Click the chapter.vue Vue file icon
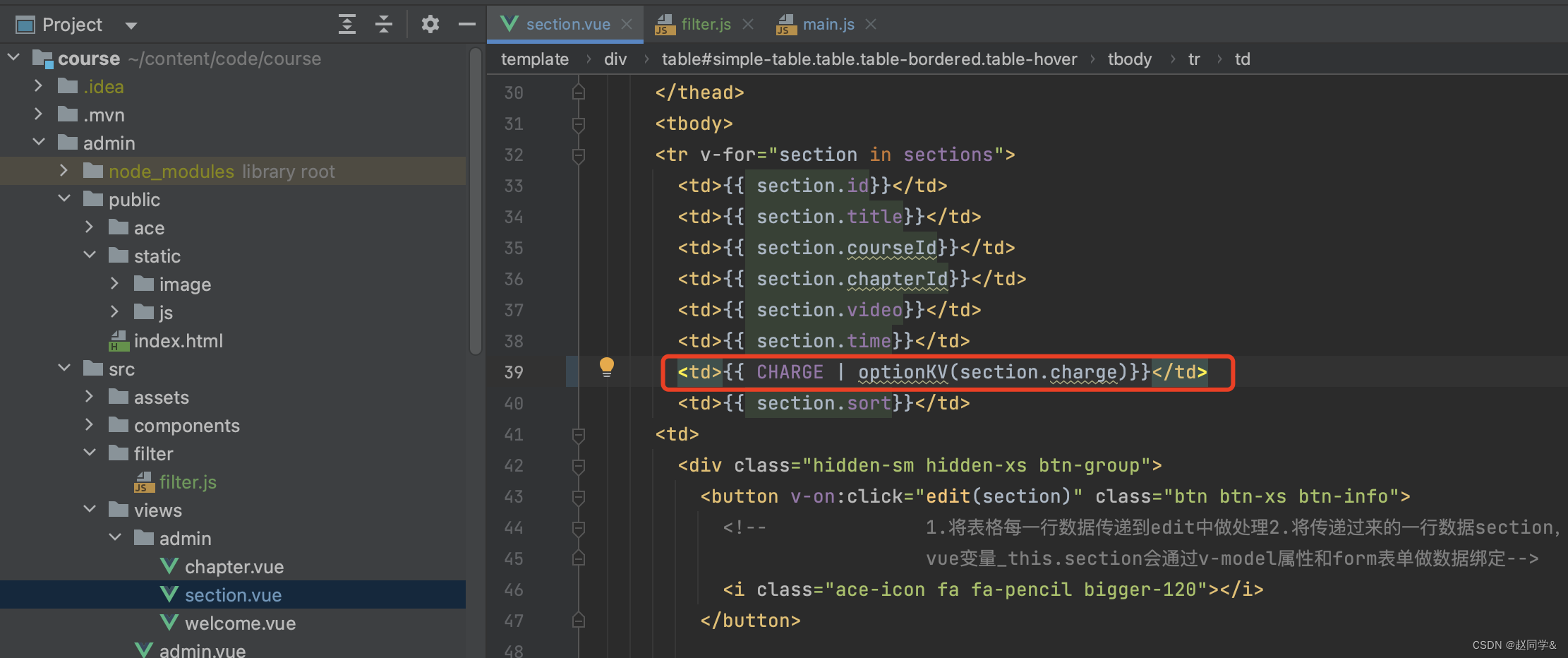This screenshot has height=658, width=1568. click(x=169, y=566)
